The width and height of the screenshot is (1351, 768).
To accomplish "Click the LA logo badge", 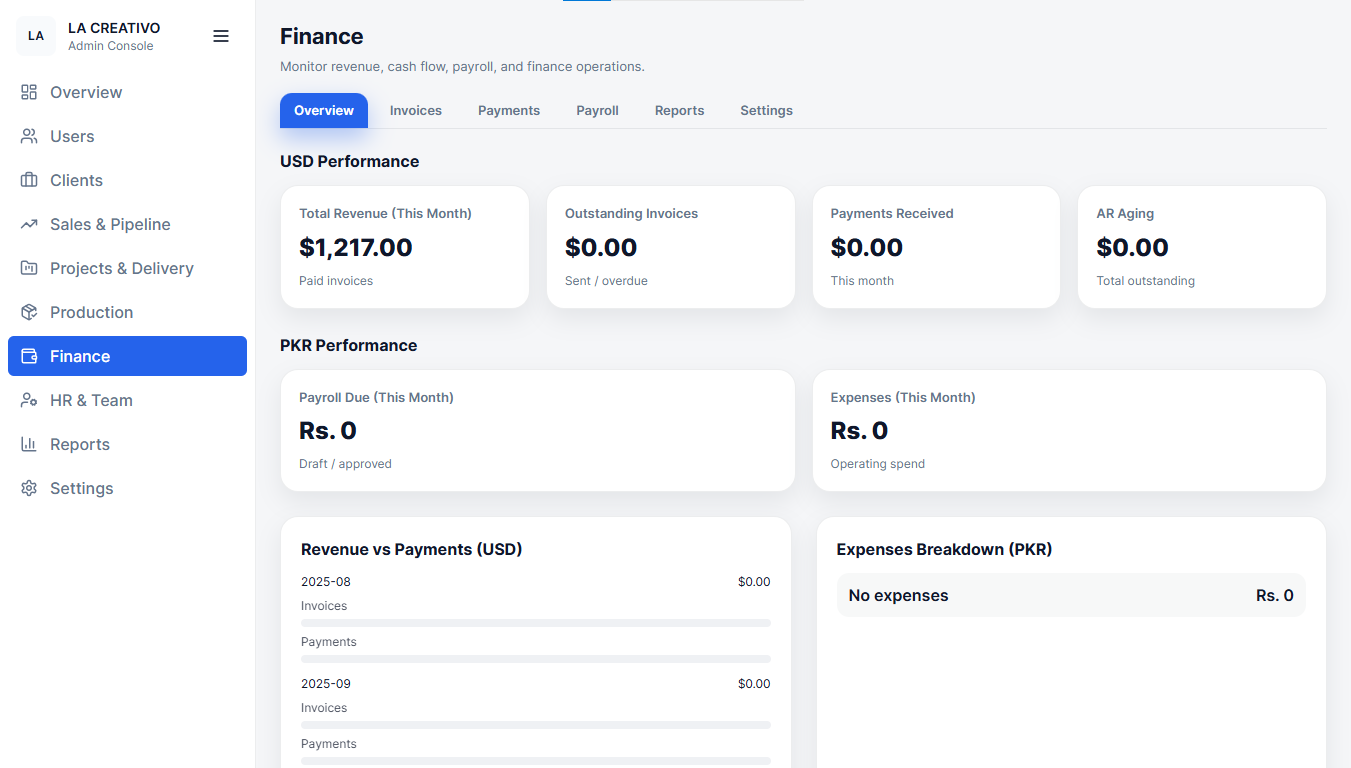I will [36, 36].
